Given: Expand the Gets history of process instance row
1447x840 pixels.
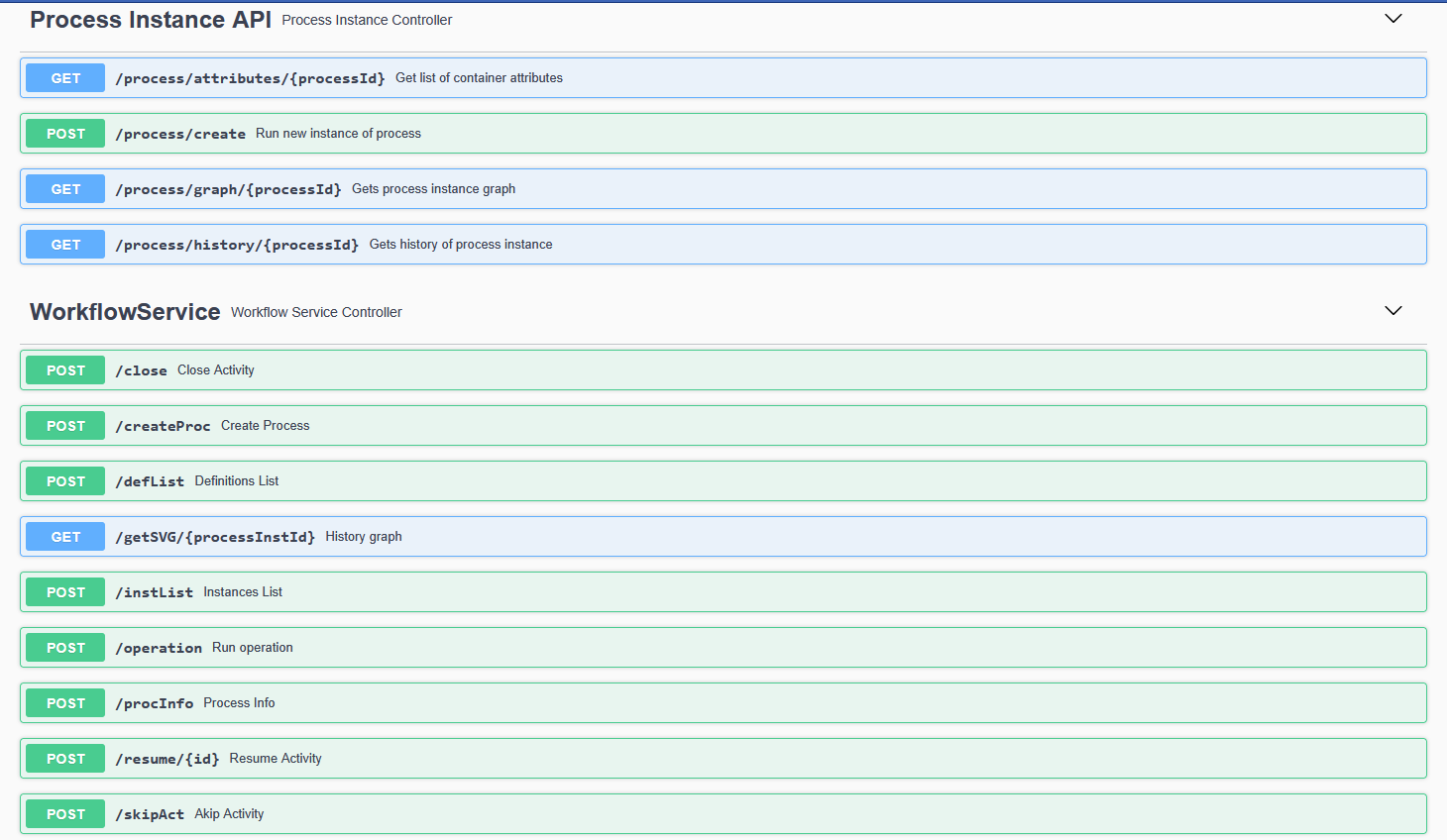Looking at the screenshot, I should click(x=461, y=245).
